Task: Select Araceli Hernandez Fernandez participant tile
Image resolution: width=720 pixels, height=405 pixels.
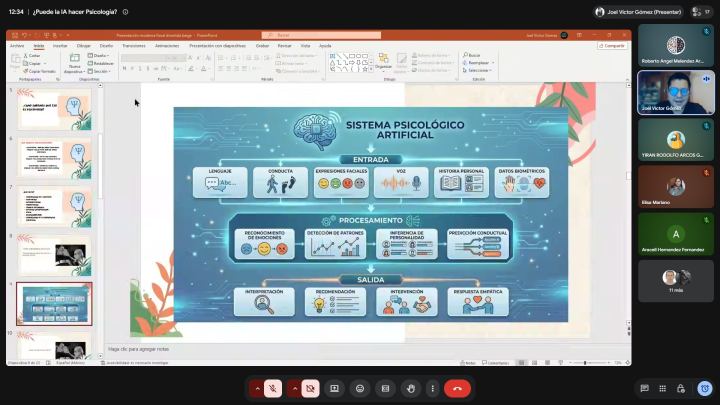Action: tap(676, 234)
